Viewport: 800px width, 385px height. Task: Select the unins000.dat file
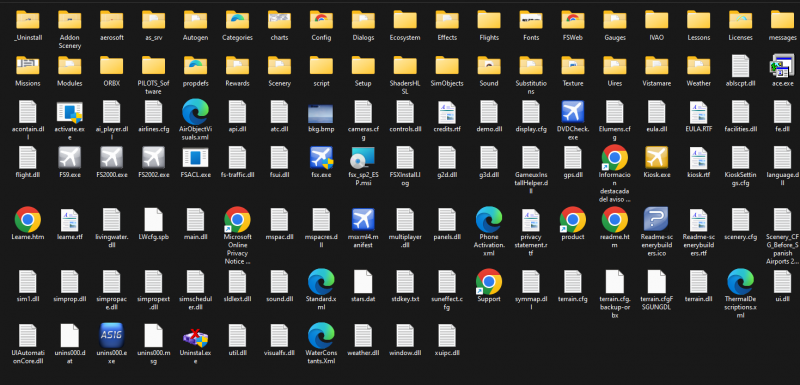[x=69, y=335]
